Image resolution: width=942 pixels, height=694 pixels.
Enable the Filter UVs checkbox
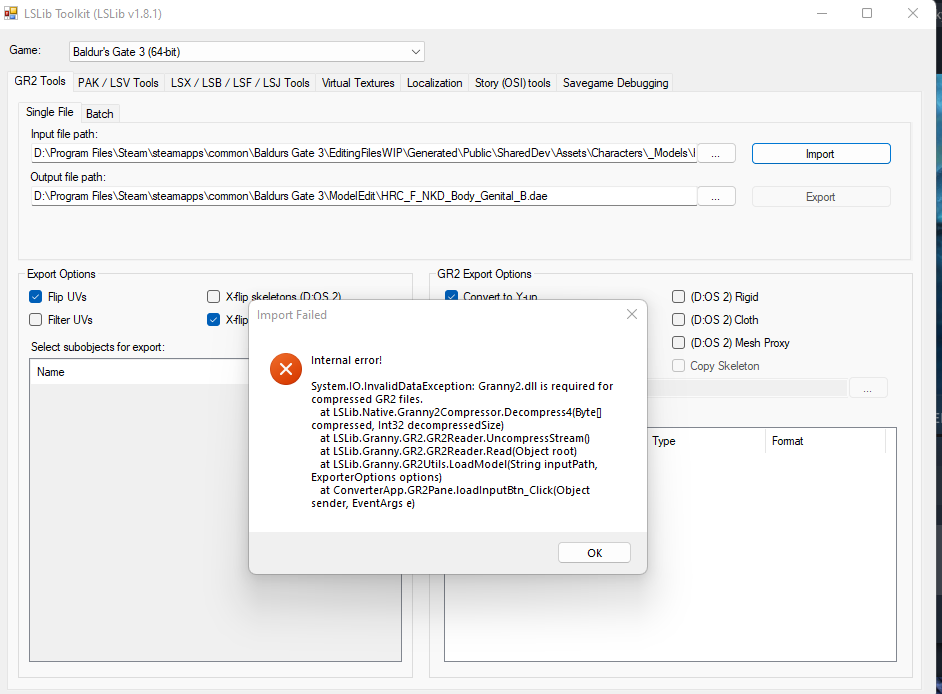(x=36, y=320)
